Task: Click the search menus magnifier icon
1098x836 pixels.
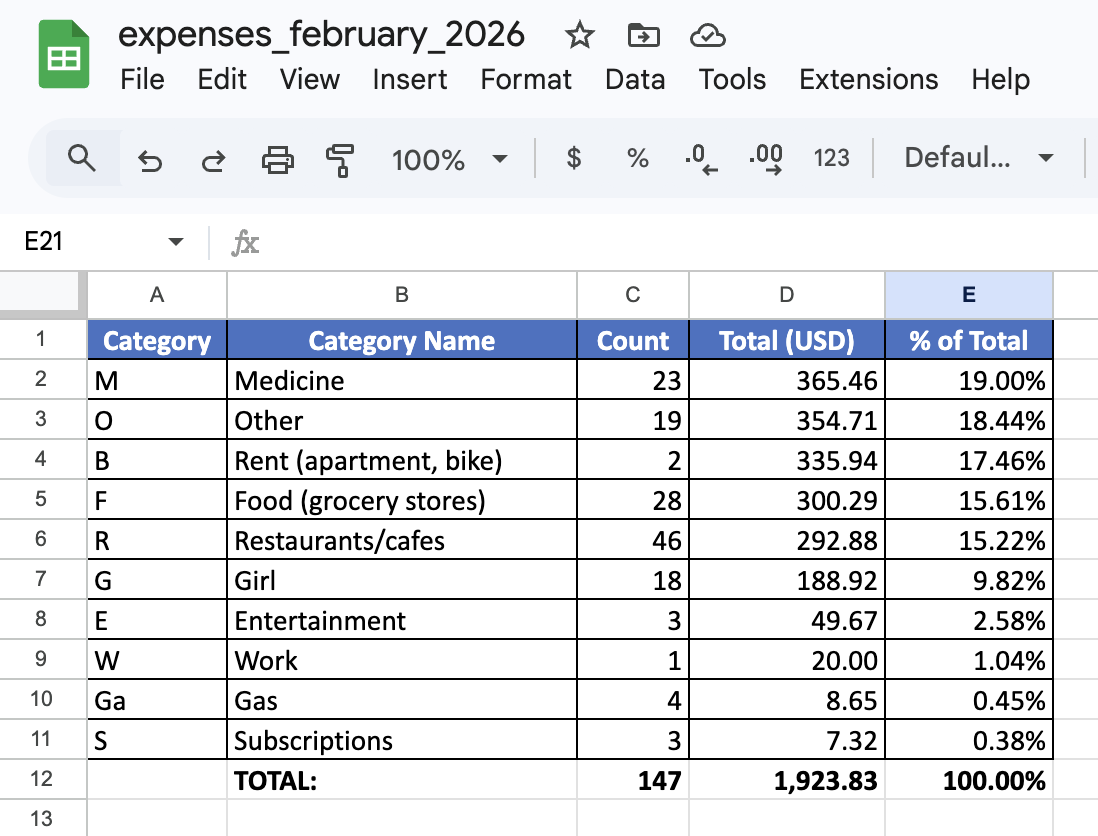Action: click(x=82, y=158)
